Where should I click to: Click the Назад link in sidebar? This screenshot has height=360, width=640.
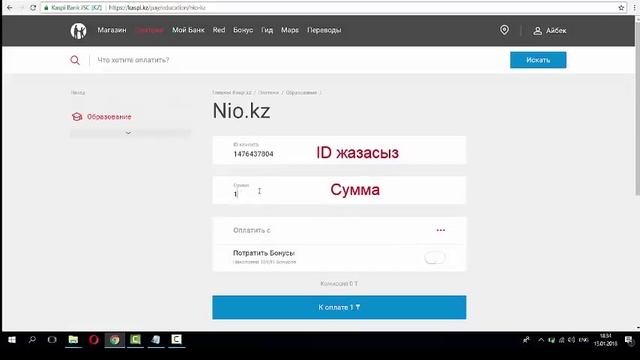click(78, 93)
